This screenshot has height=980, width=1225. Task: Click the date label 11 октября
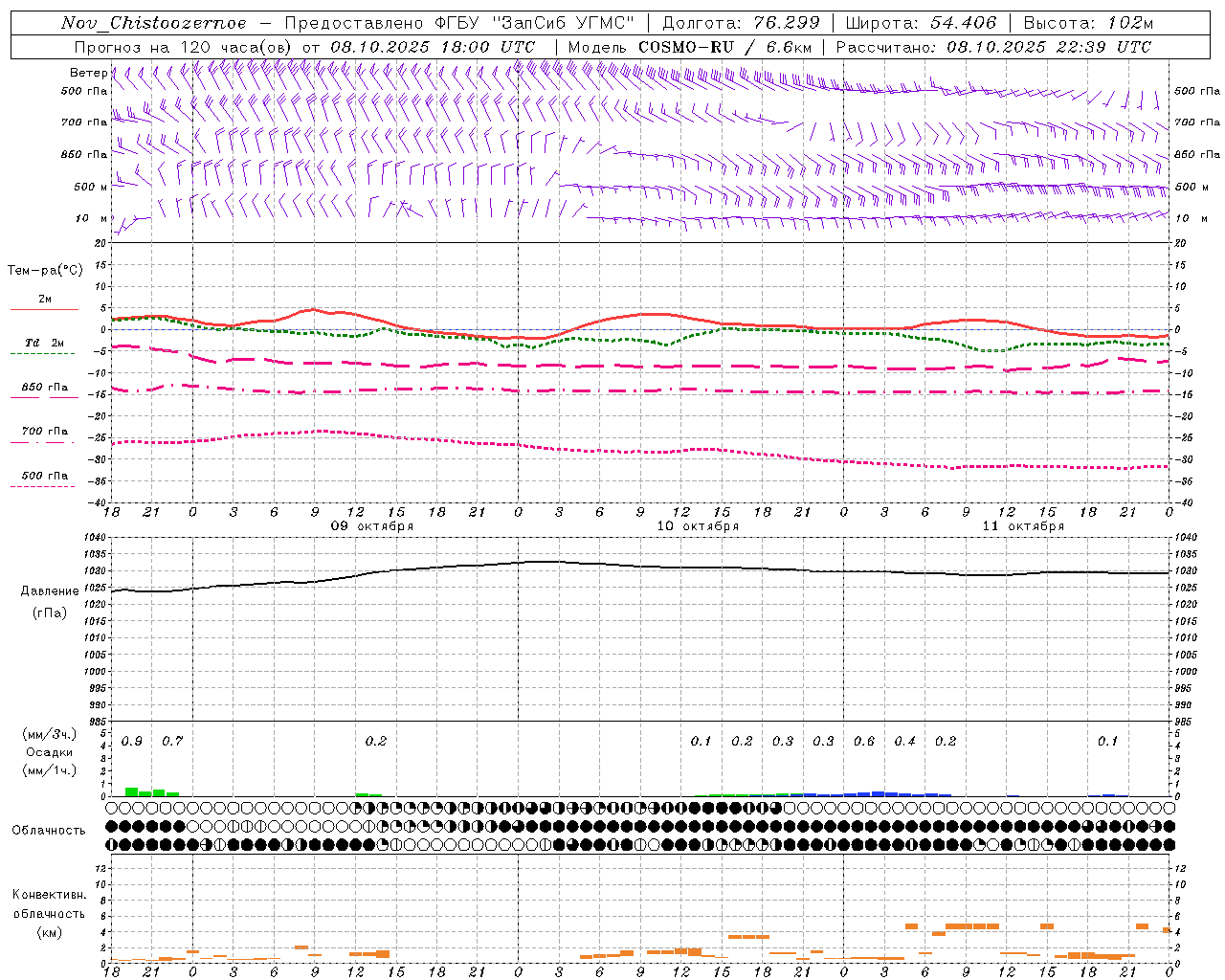click(x=1023, y=526)
